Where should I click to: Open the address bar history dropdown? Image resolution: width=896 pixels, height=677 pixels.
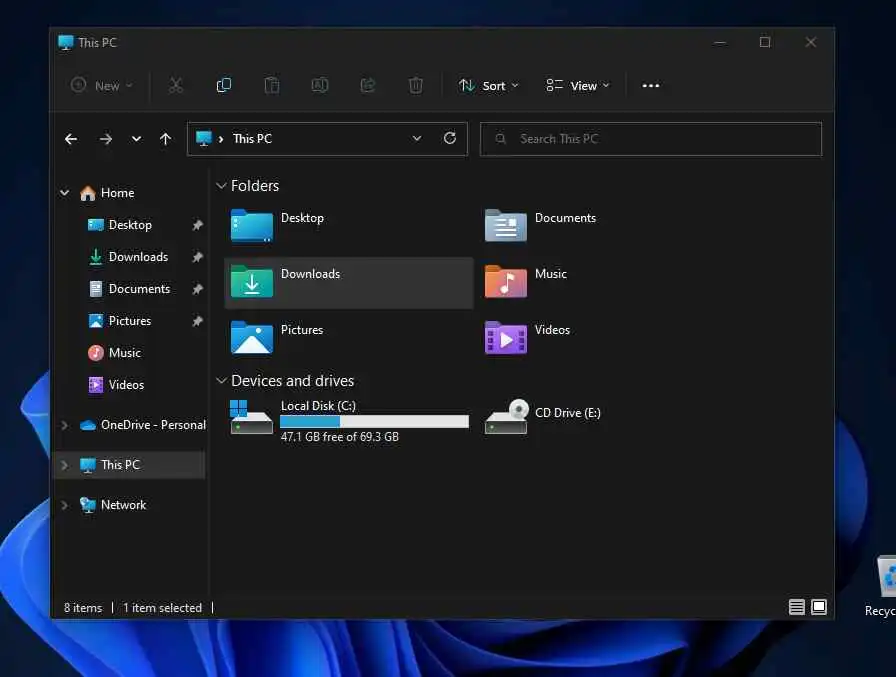tap(417, 138)
